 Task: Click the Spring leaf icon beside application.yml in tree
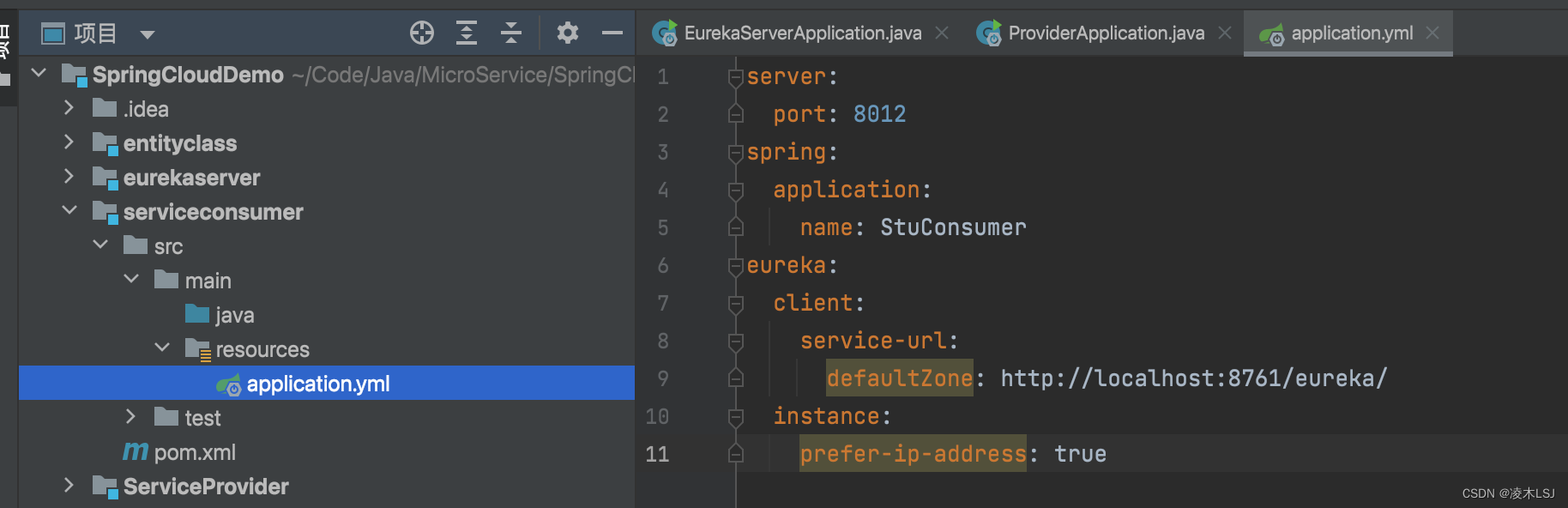tap(229, 384)
